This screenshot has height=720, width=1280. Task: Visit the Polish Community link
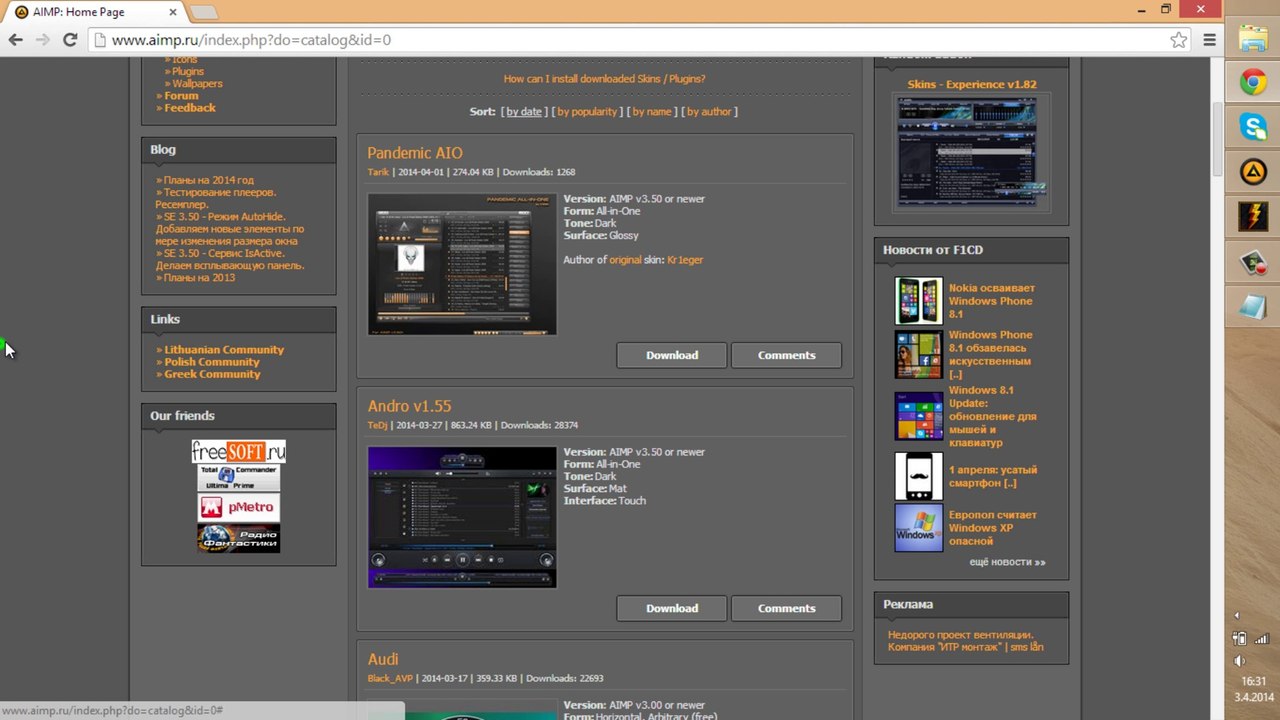[x=212, y=362]
